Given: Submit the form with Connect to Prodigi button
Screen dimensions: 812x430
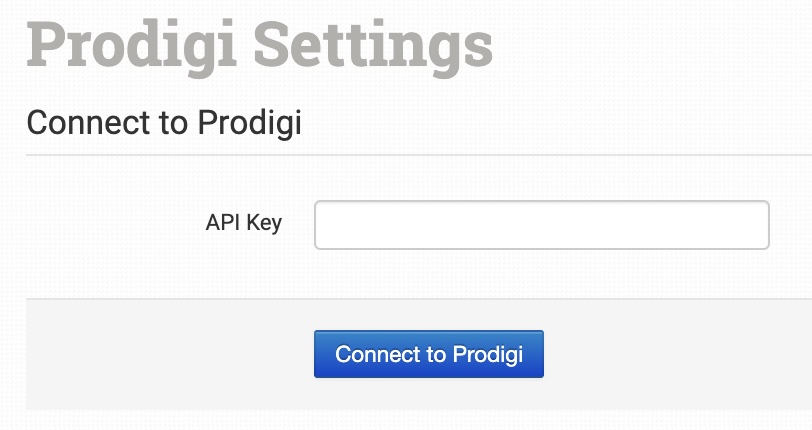Looking at the screenshot, I should [429, 354].
